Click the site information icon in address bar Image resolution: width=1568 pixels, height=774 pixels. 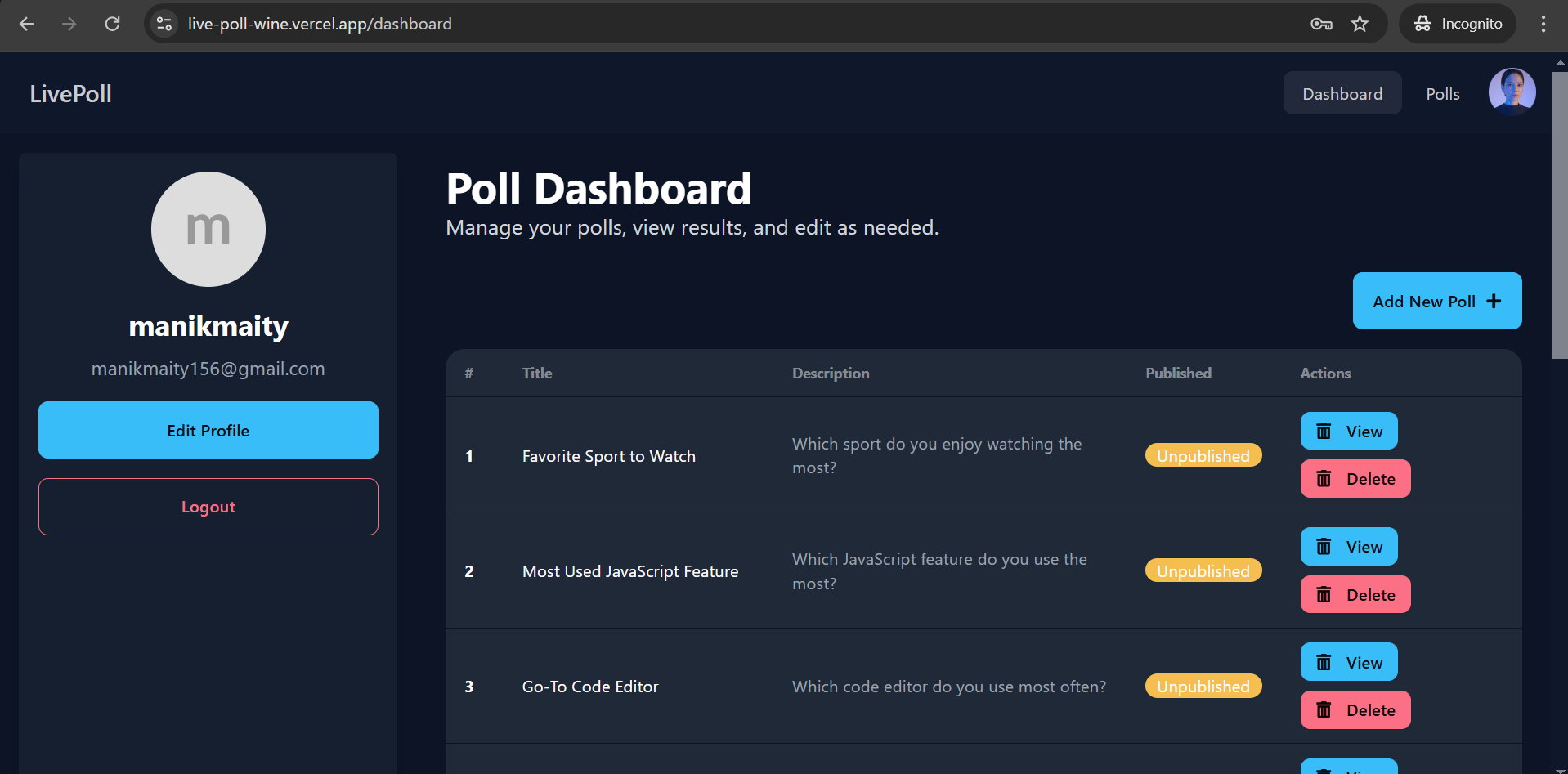coord(164,24)
